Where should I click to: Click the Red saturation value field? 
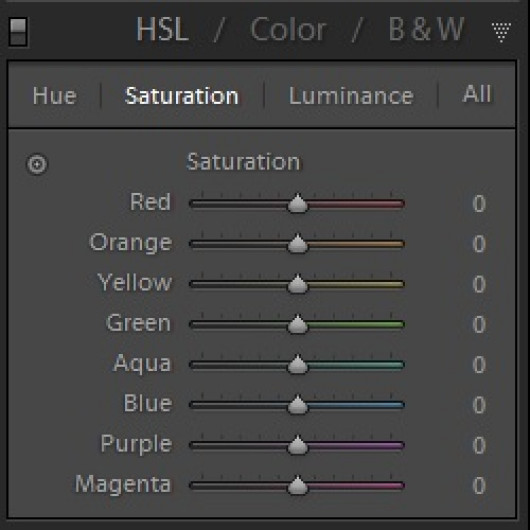point(479,204)
